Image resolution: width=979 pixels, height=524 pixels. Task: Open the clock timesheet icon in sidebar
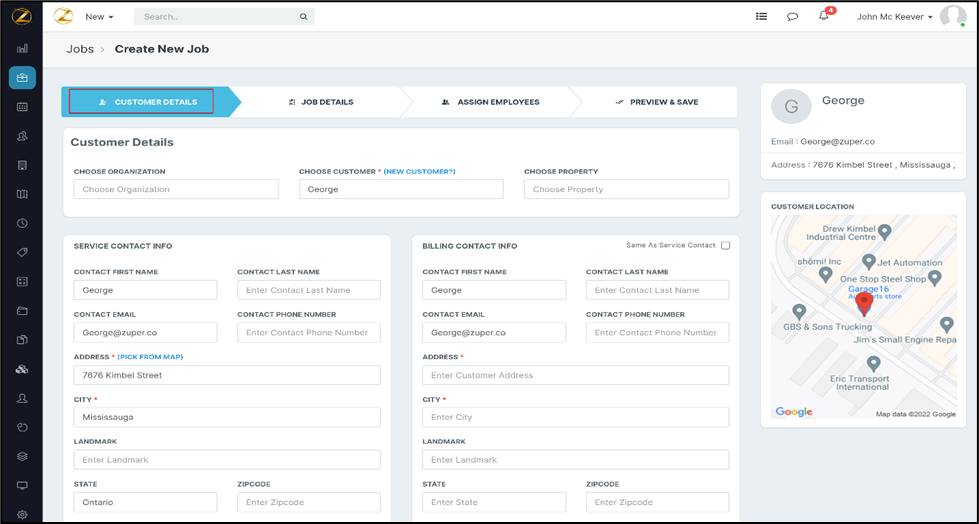point(22,224)
